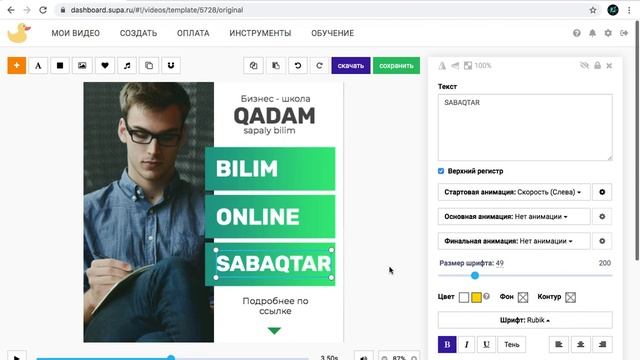The height and width of the screenshot is (360, 640).
Task: Bookmark page with browser star icon
Action: 593,10
